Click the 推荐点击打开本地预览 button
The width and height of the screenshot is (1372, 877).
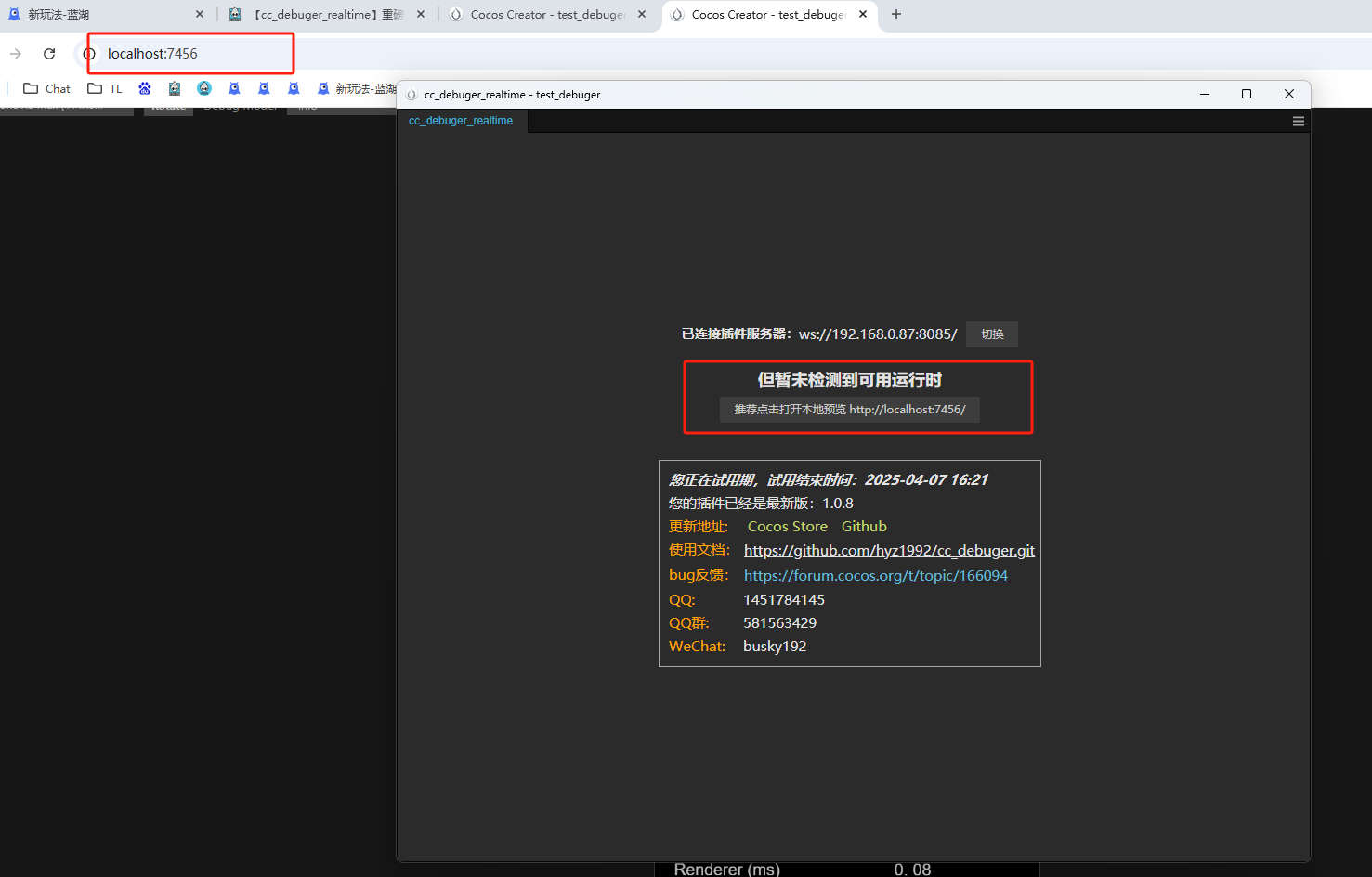(x=848, y=409)
